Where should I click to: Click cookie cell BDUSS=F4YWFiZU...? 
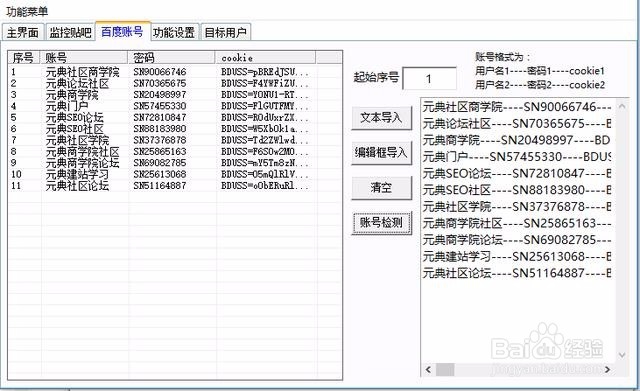coord(265,83)
